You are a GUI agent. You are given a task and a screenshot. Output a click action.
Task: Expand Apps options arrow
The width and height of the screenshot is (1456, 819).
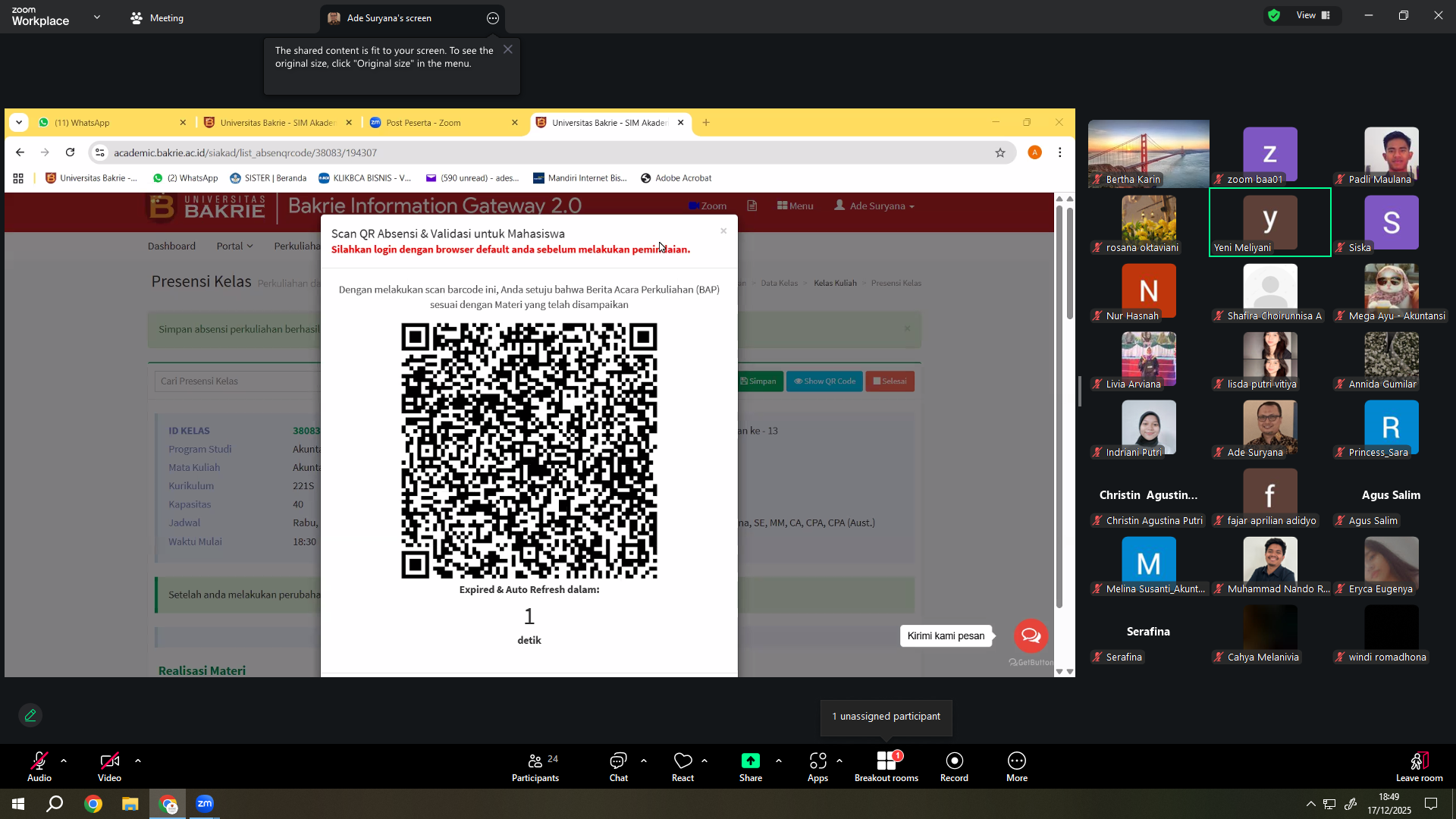839,761
